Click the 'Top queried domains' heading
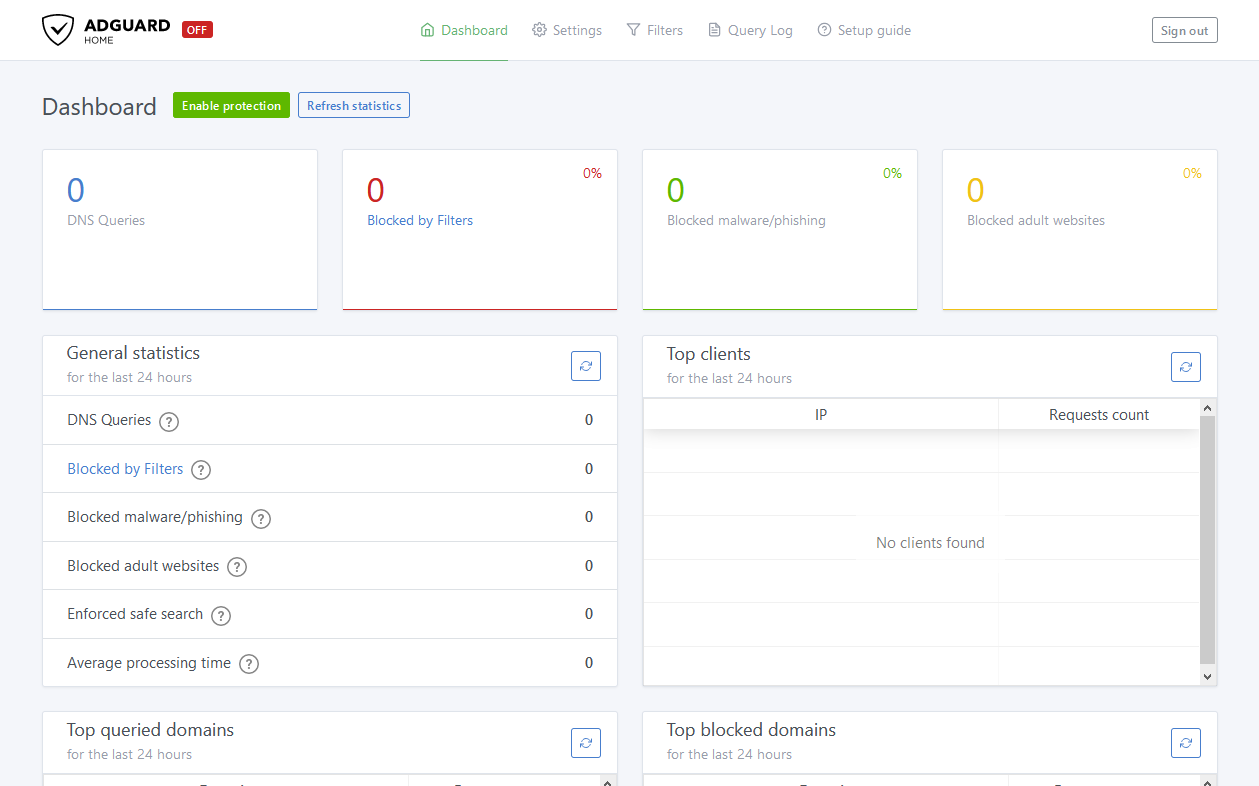 coord(150,730)
